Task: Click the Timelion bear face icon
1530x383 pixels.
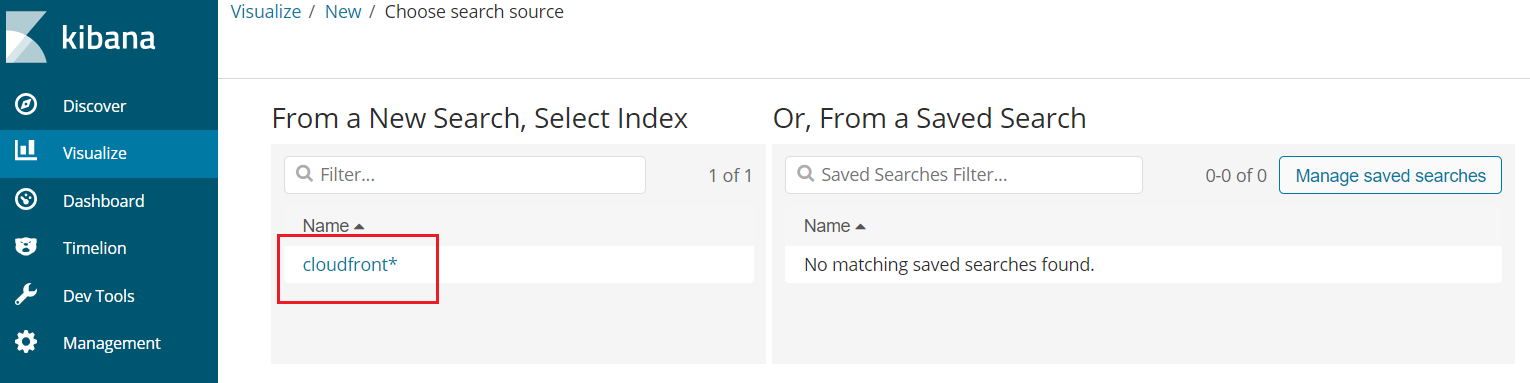Action: click(26, 247)
